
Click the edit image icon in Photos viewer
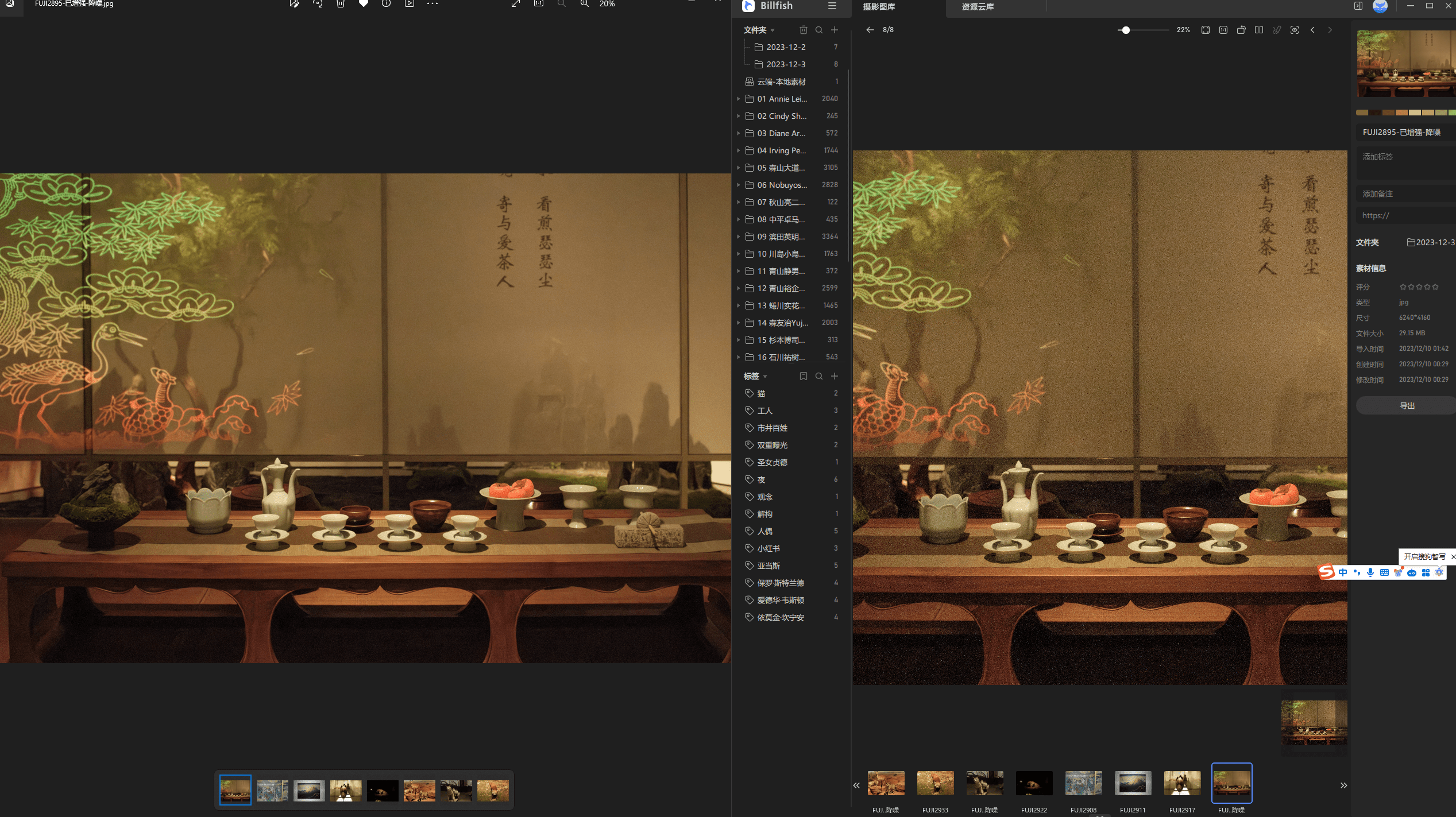tap(294, 4)
